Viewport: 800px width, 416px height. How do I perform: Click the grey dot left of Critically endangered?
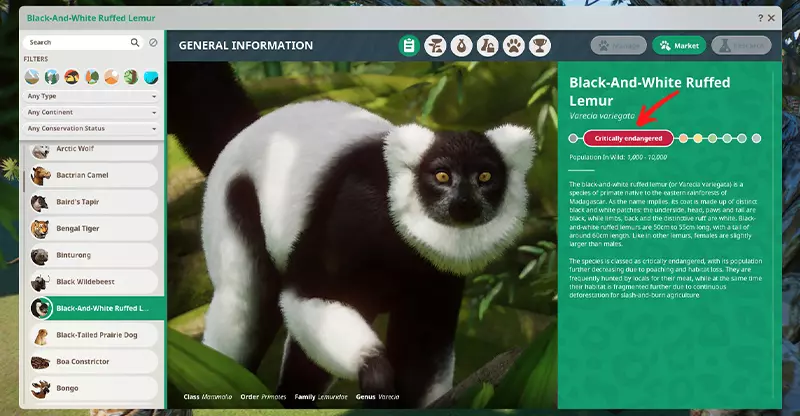[x=573, y=138]
